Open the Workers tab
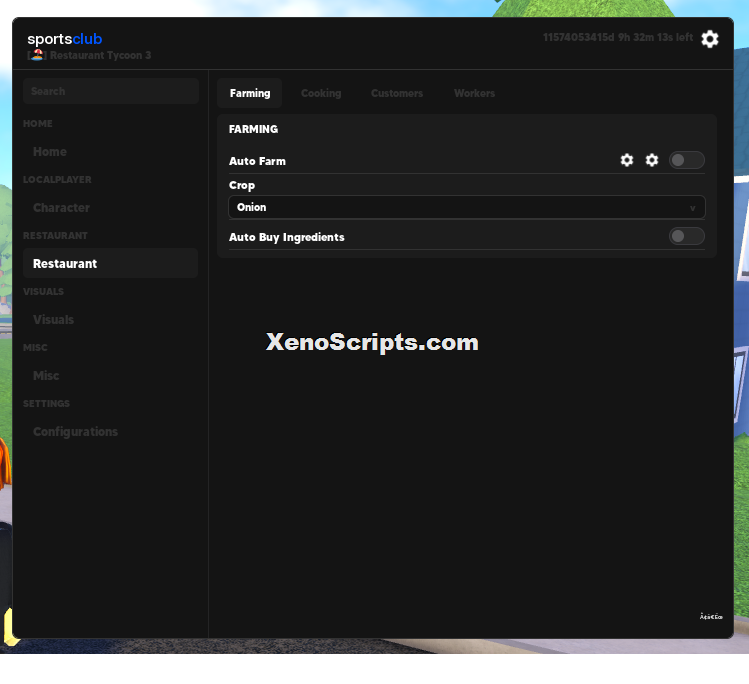The height and width of the screenshot is (684, 749). pos(474,93)
